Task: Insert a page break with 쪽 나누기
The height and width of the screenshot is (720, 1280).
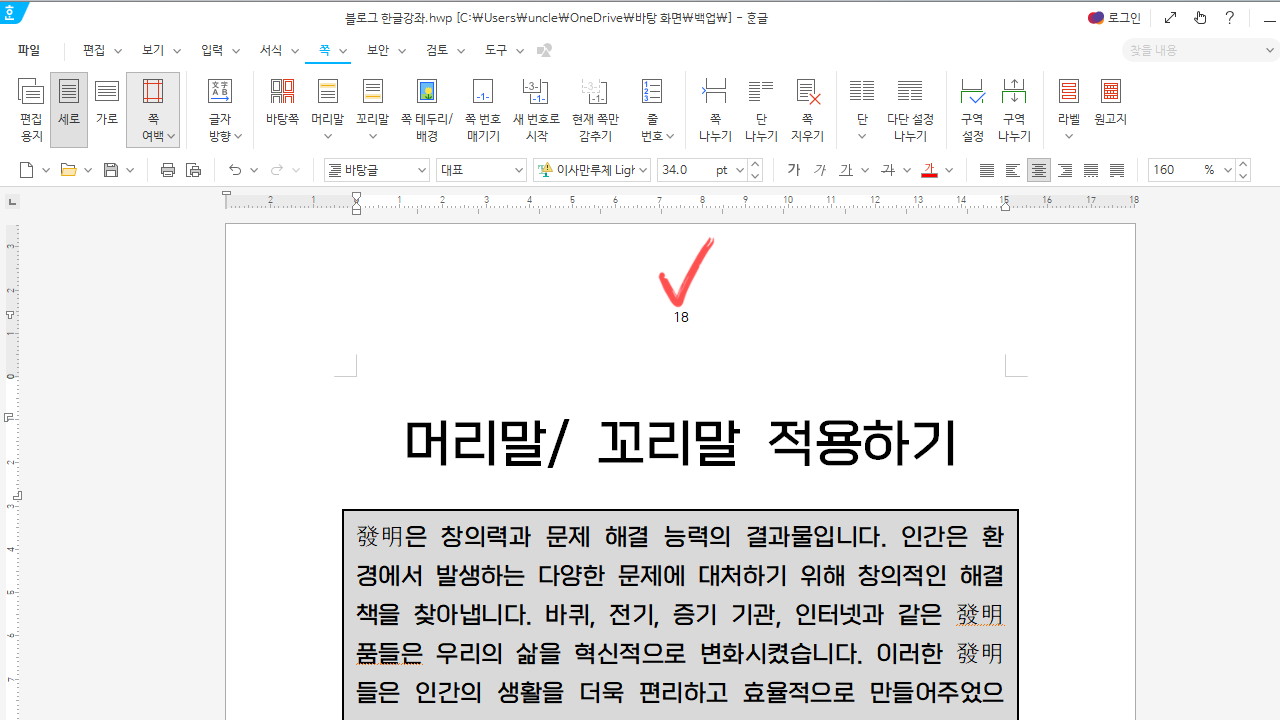Action: tap(715, 110)
